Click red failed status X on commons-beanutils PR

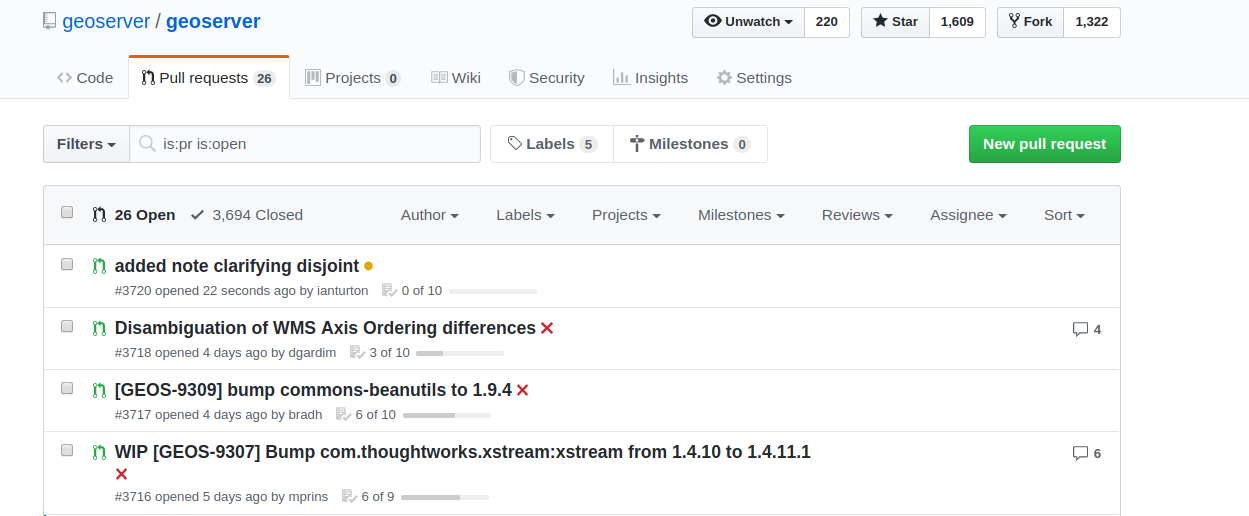tap(522, 390)
